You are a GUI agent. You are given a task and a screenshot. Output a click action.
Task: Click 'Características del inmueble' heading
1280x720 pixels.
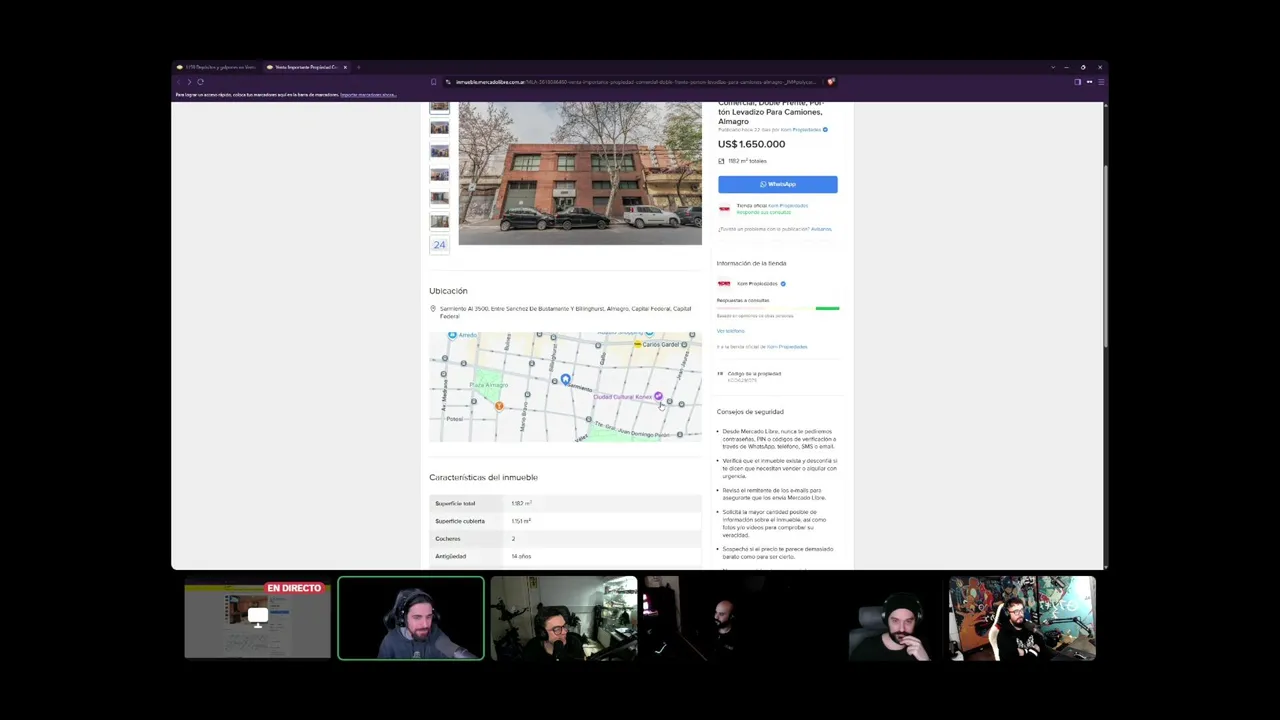point(483,477)
